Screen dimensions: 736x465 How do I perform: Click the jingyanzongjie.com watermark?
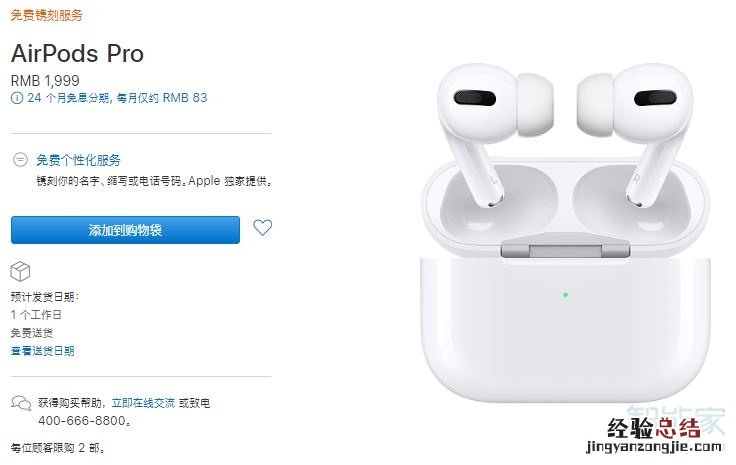tap(653, 446)
